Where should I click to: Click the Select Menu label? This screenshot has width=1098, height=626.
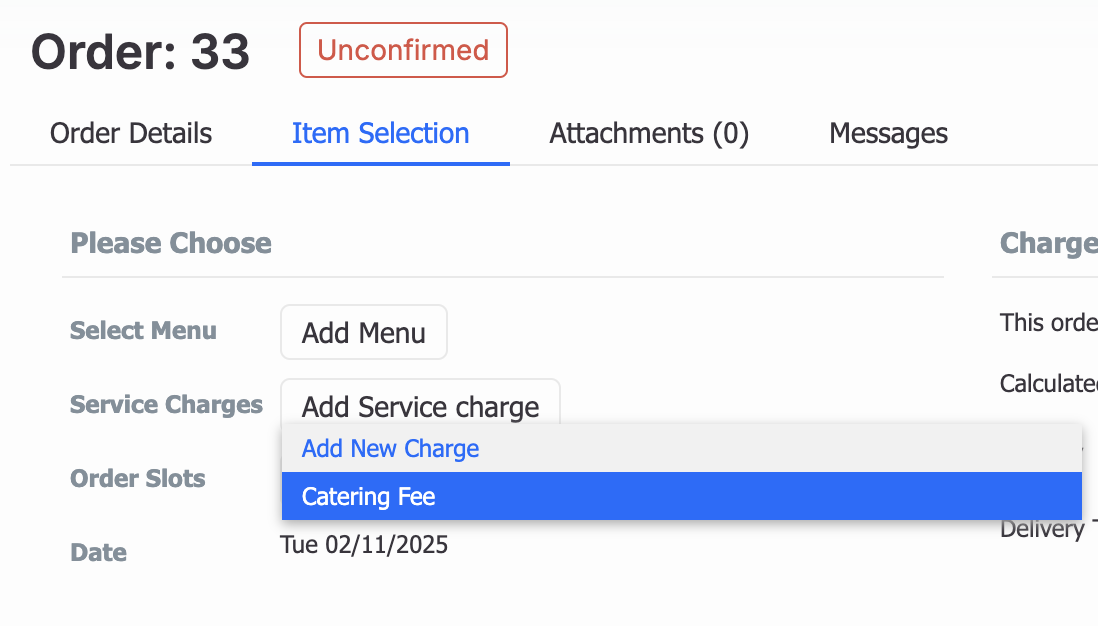point(143,330)
